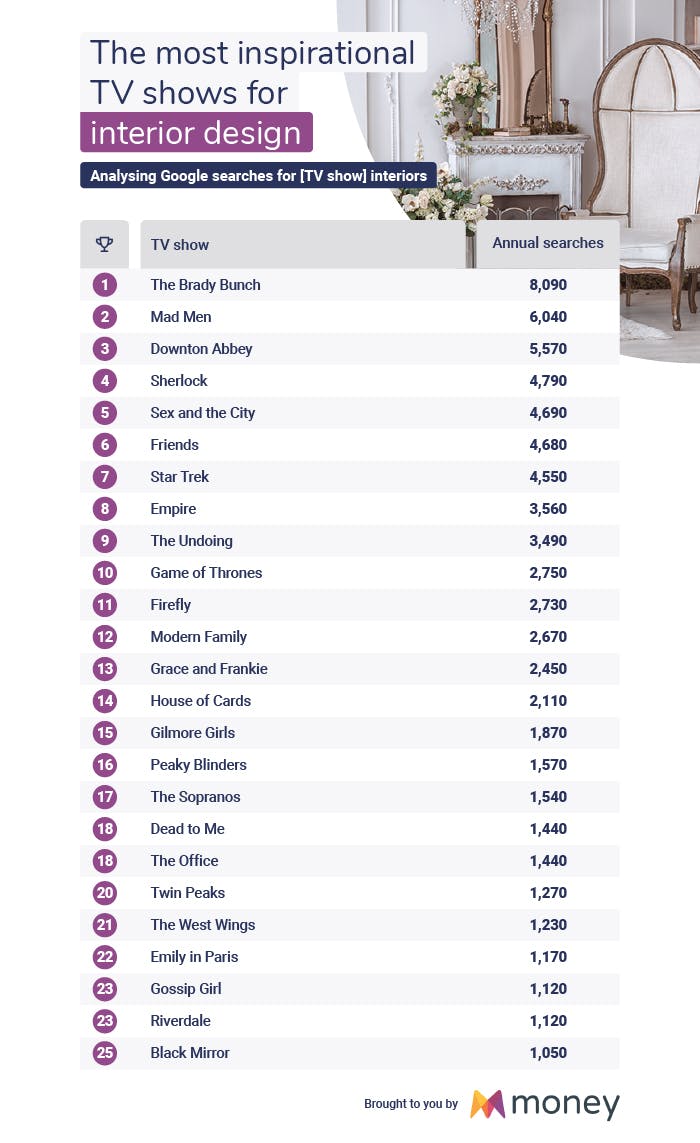Image resolution: width=700 pixels, height=1143 pixels.
Task: Select the rank 15 badge for Gilmore Girls
Action: [x=105, y=733]
